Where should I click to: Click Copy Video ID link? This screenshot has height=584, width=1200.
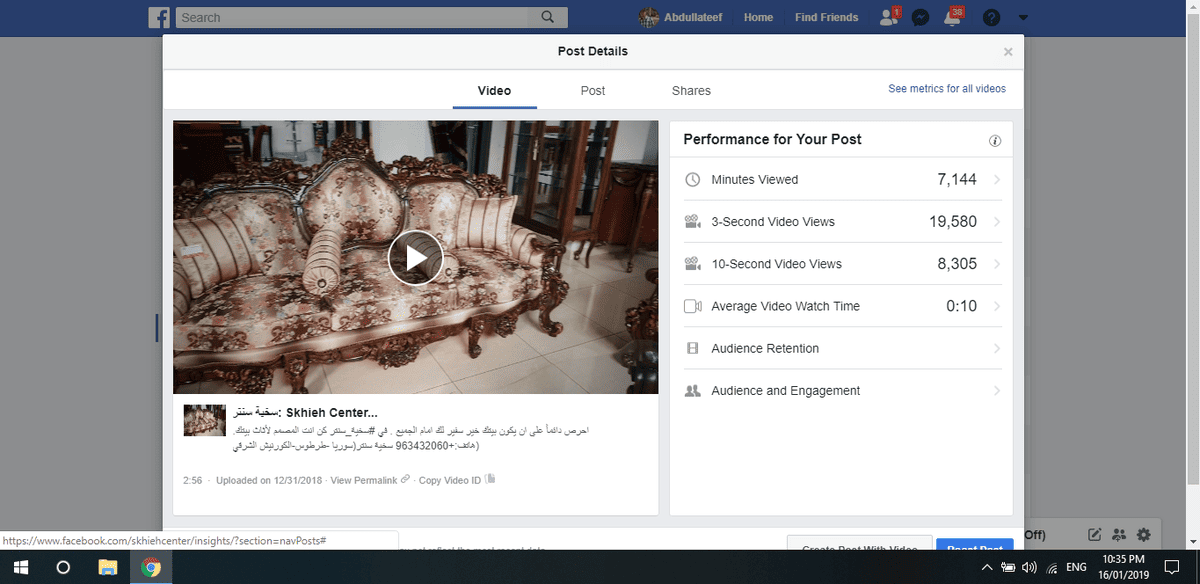click(x=450, y=481)
